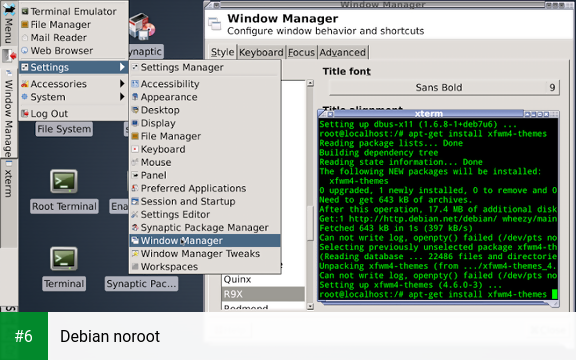Switch to the Focus tab
Image resolution: width=576 pixels, height=360 pixels.
tap(301, 53)
